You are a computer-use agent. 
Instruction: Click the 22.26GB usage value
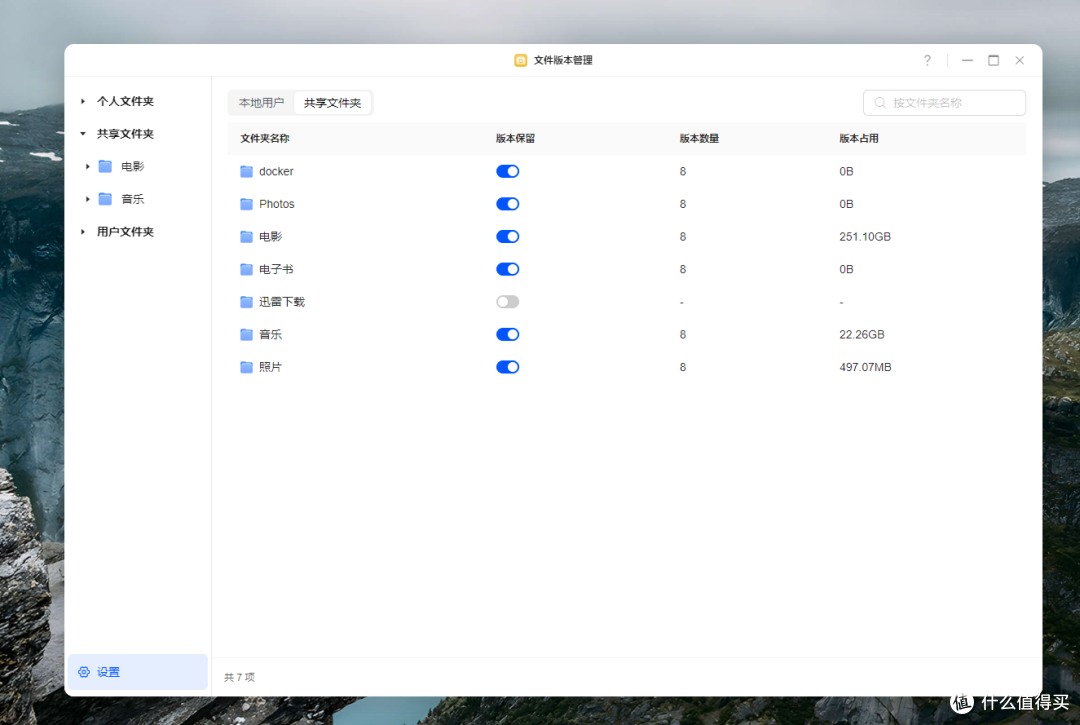point(862,335)
